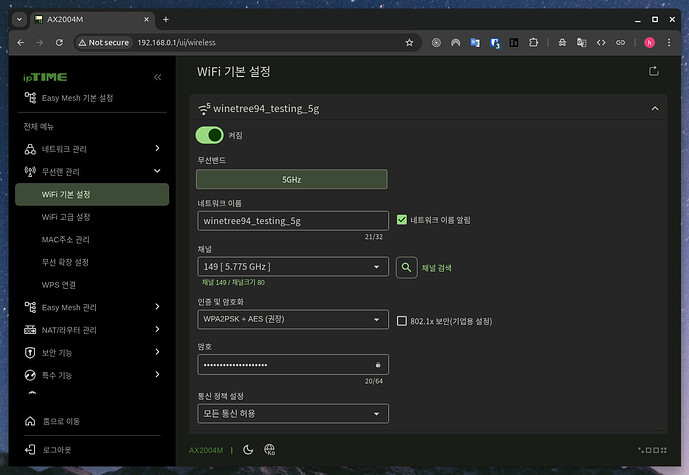
Task: Click the 암호 password field
Action: click(x=293, y=365)
